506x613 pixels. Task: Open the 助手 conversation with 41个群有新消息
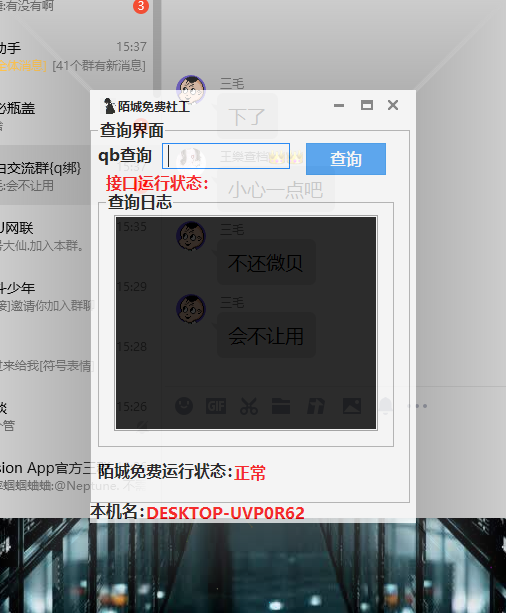click(74, 55)
